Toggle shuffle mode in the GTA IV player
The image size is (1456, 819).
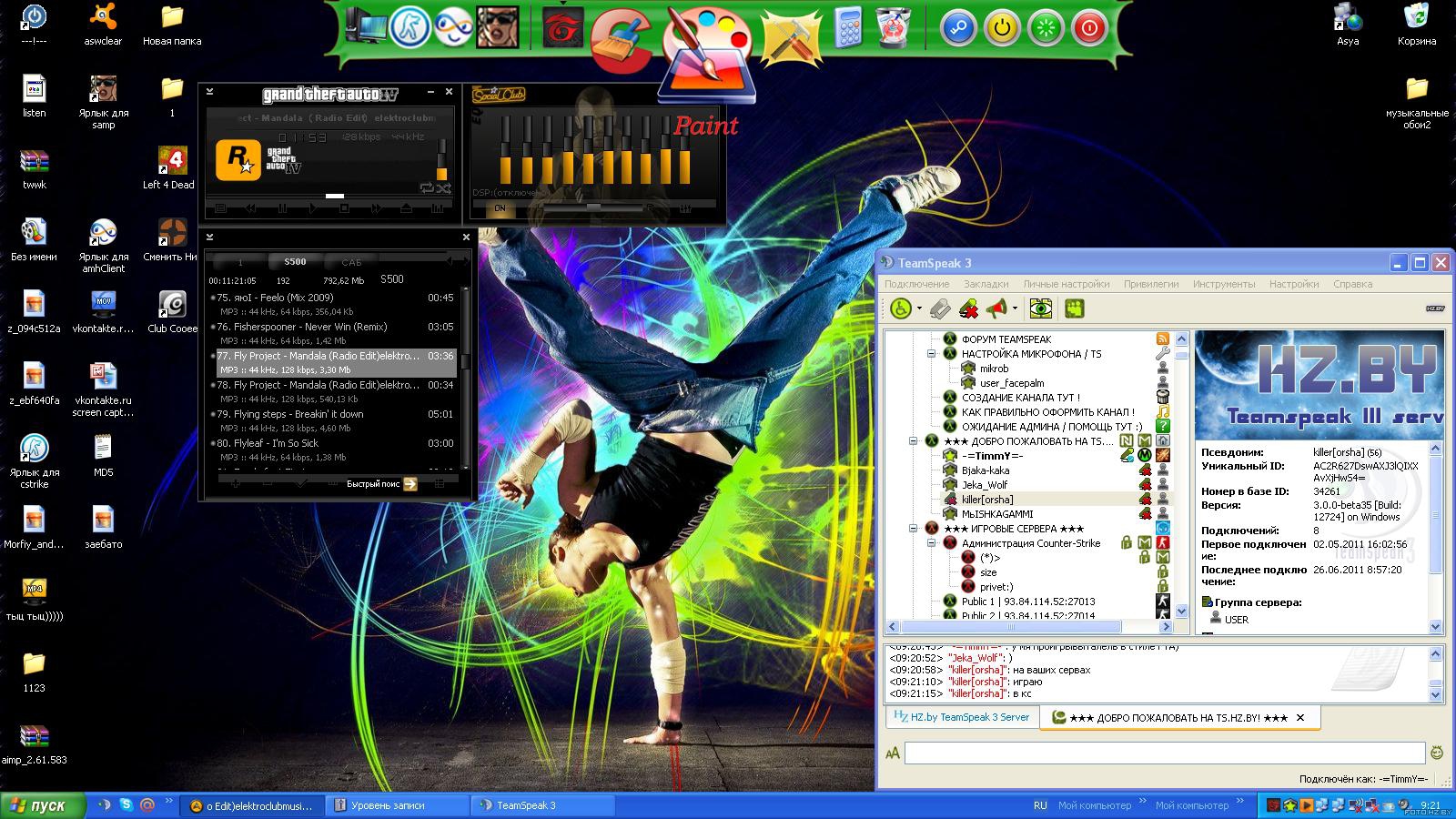pyautogui.click(x=443, y=187)
